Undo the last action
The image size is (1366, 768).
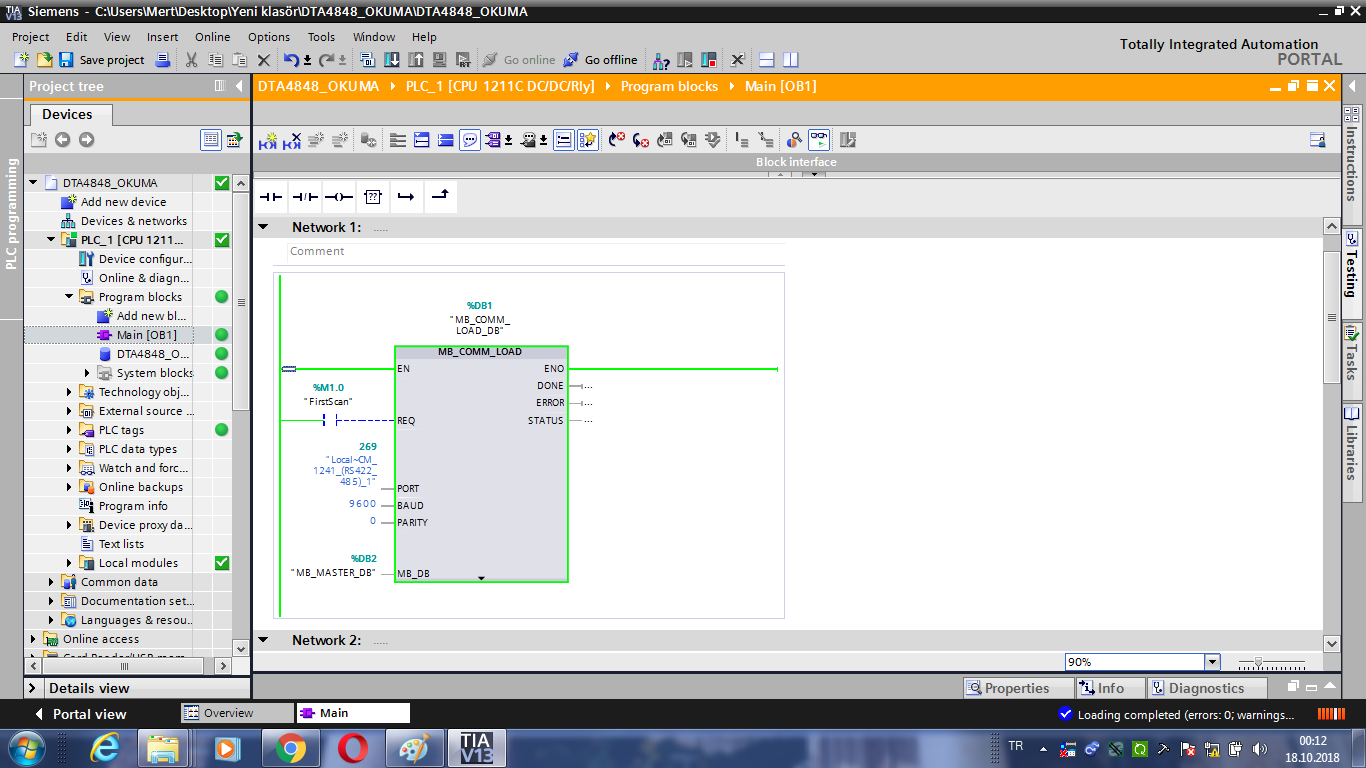click(291, 60)
